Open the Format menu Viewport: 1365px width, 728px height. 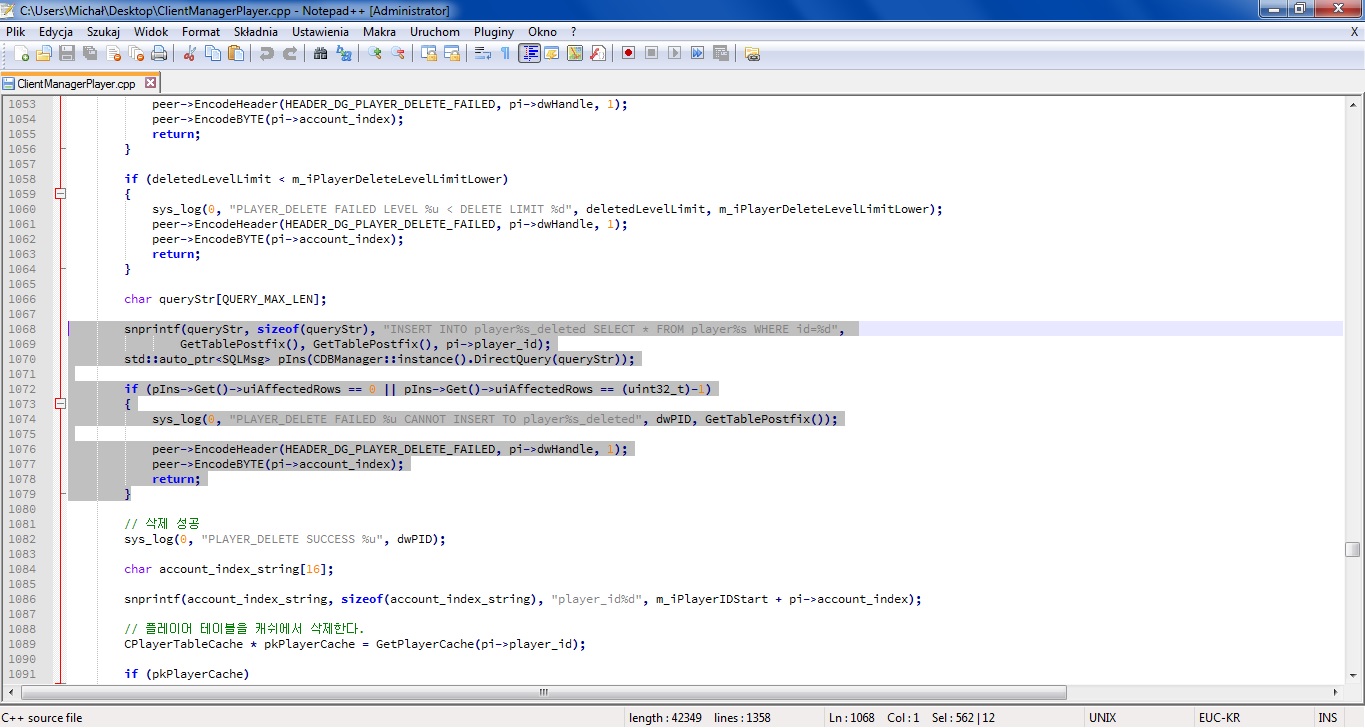pos(201,32)
